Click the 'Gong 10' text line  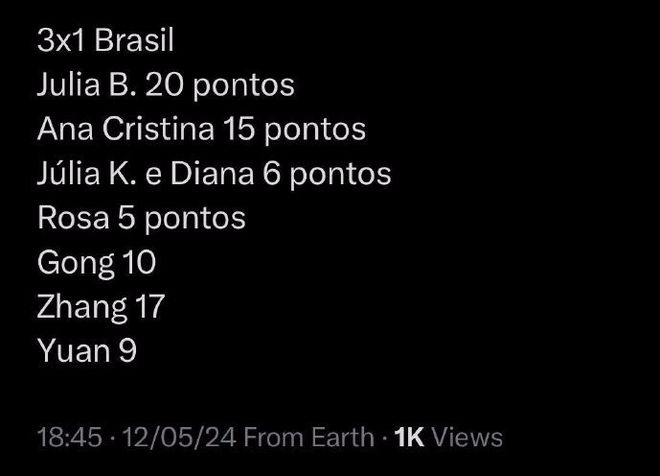pyautogui.click(x=96, y=263)
